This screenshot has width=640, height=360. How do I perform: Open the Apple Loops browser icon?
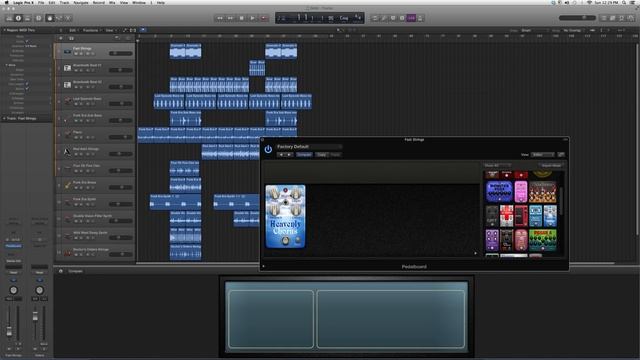pos(622,18)
